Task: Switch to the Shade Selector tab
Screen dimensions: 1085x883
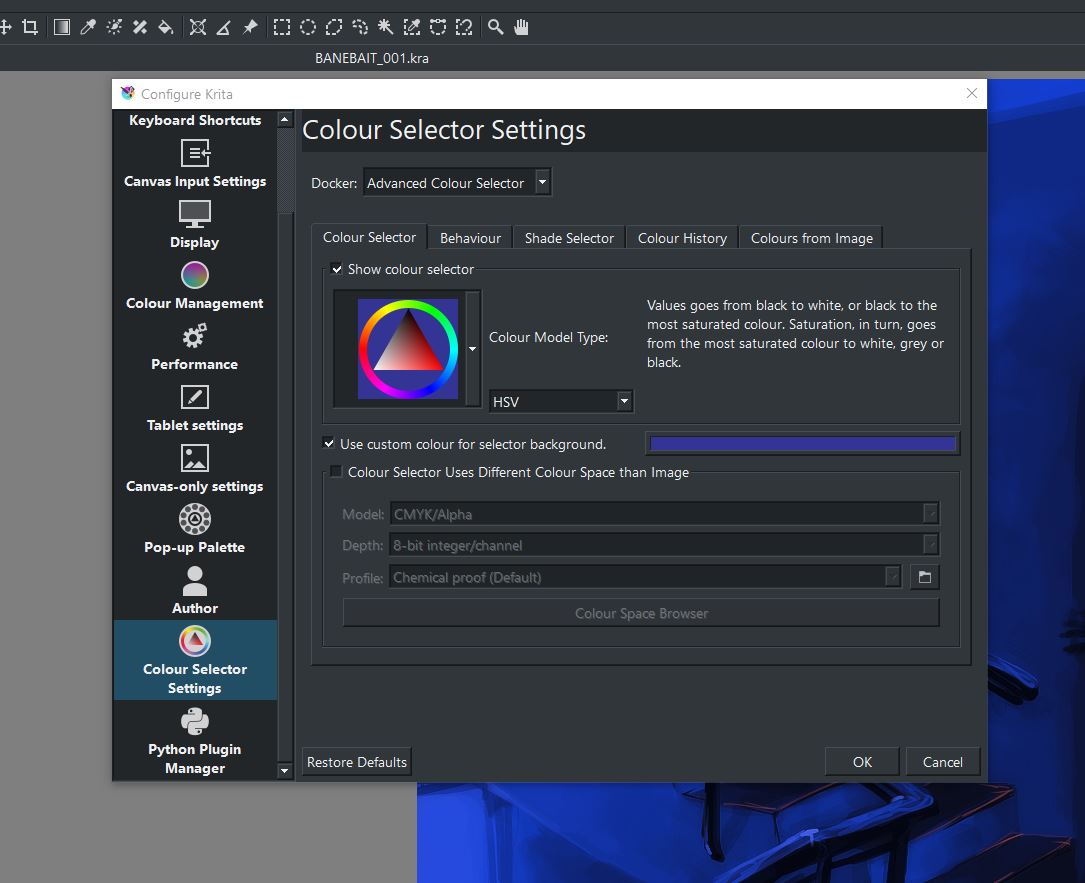Action: click(x=569, y=238)
